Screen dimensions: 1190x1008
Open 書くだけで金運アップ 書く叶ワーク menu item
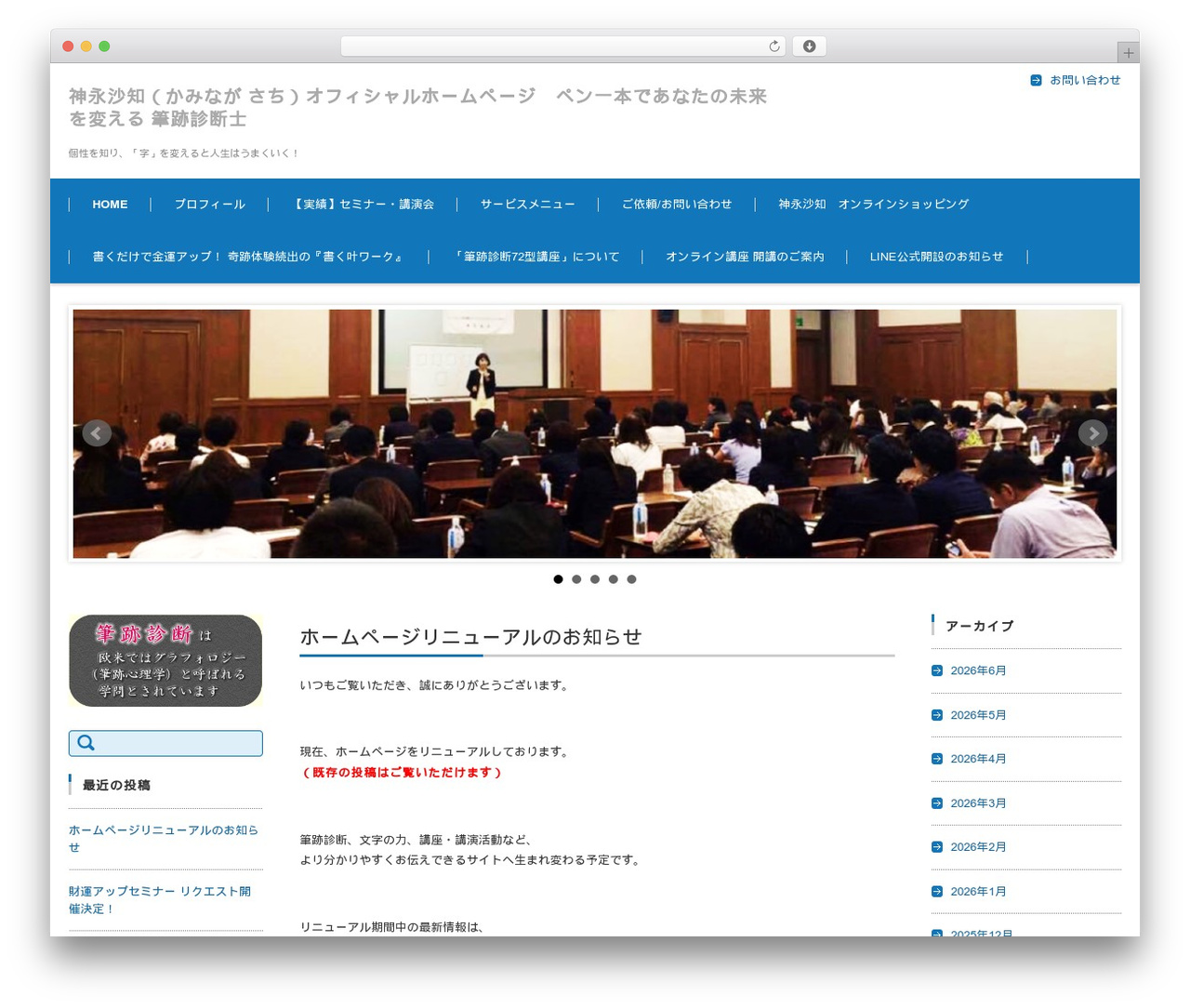click(x=248, y=257)
